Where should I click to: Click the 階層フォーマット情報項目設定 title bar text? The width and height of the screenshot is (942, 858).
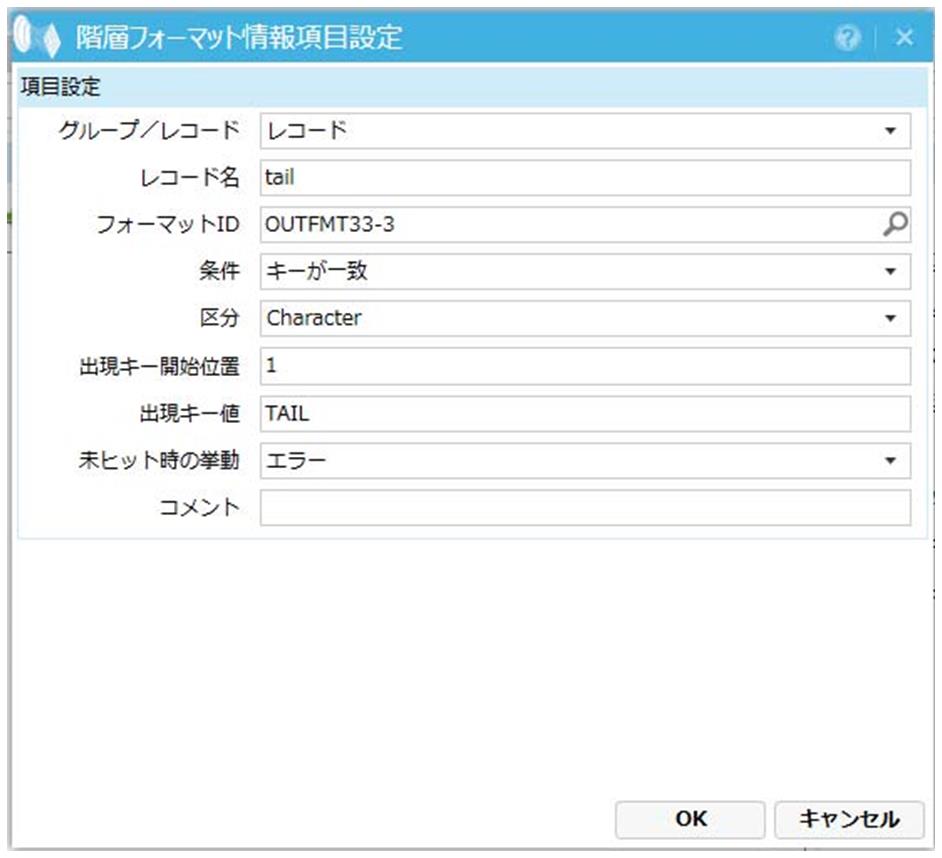click(x=239, y=39)
